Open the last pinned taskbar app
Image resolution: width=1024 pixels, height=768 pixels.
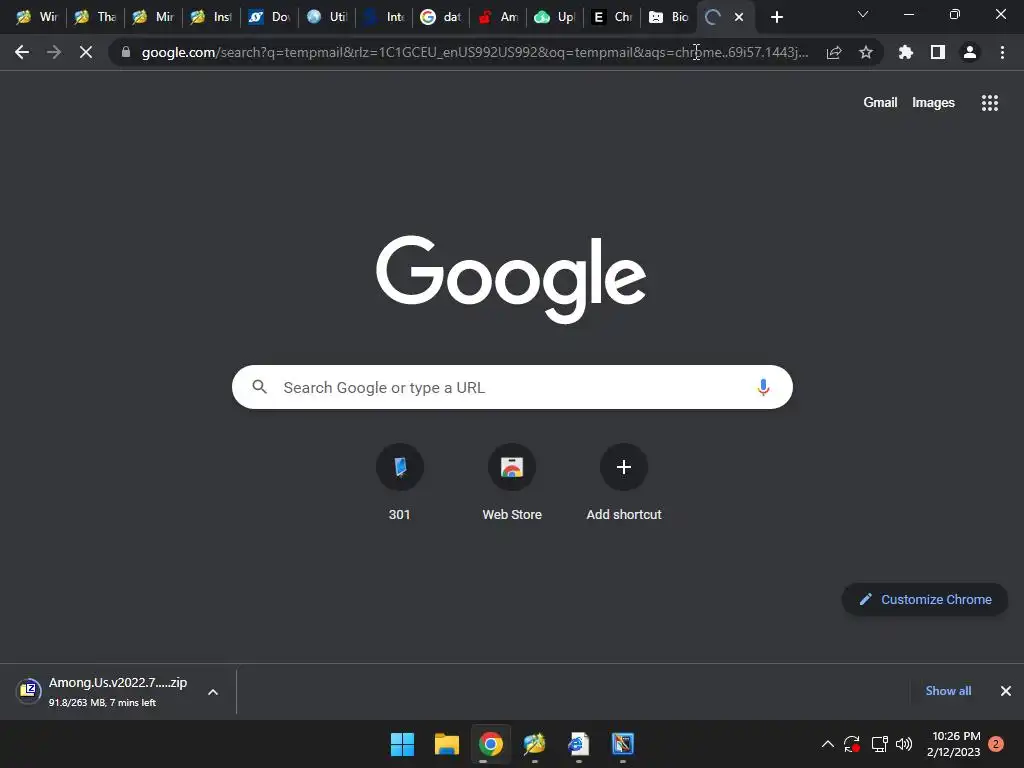[623, 744]
